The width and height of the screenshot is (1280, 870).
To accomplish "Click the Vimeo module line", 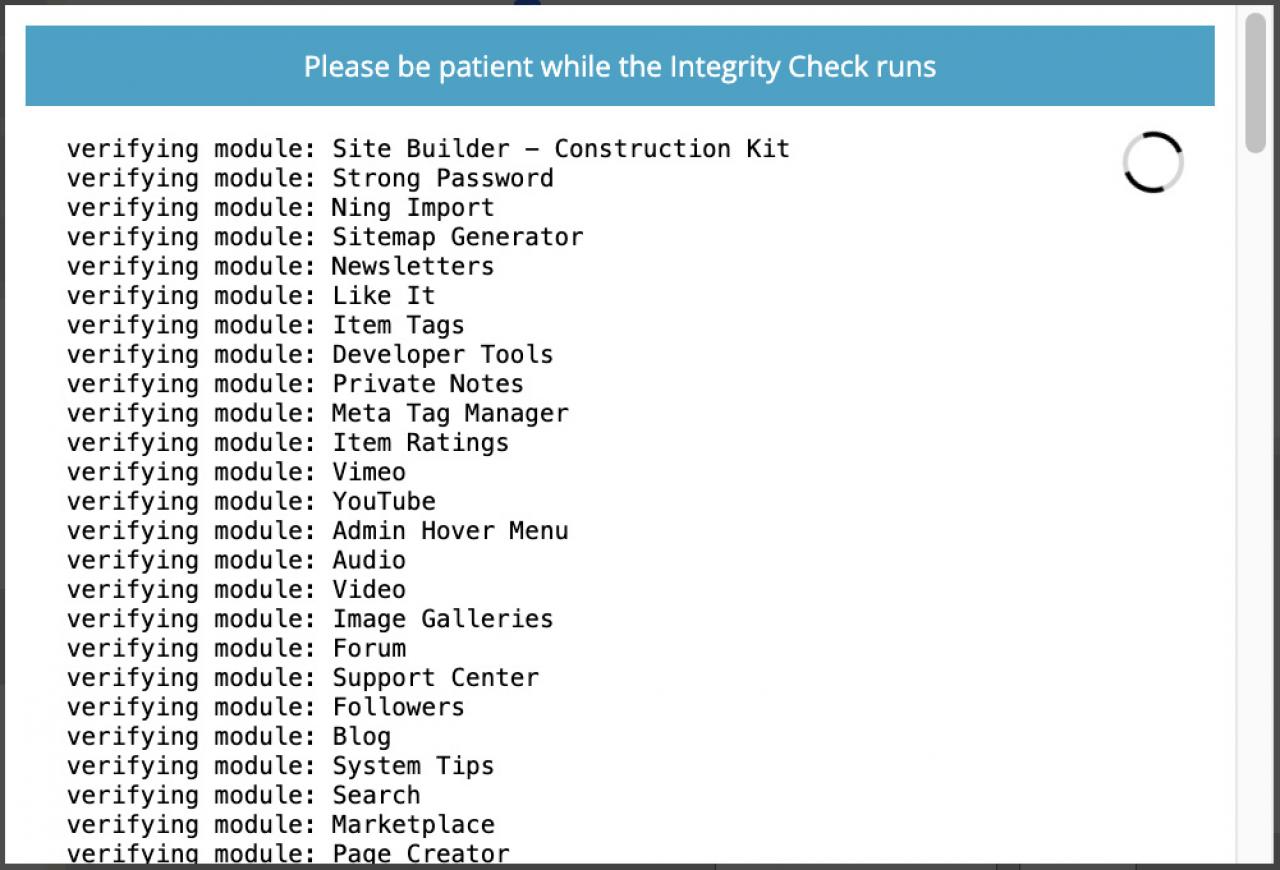I will (236, 472).
